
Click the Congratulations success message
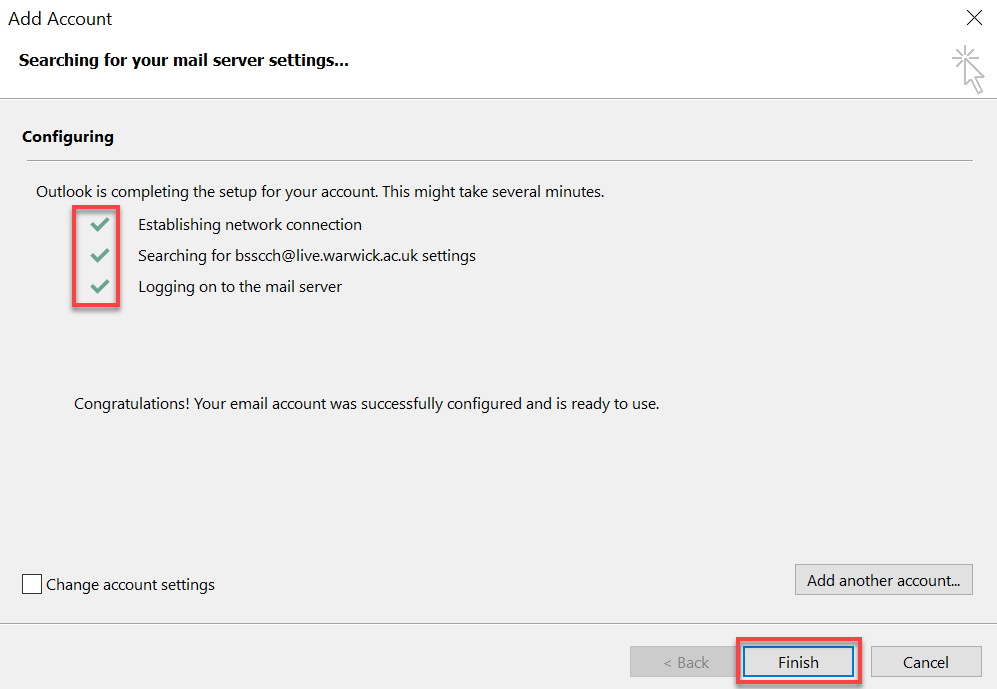(x=366, y=404)
